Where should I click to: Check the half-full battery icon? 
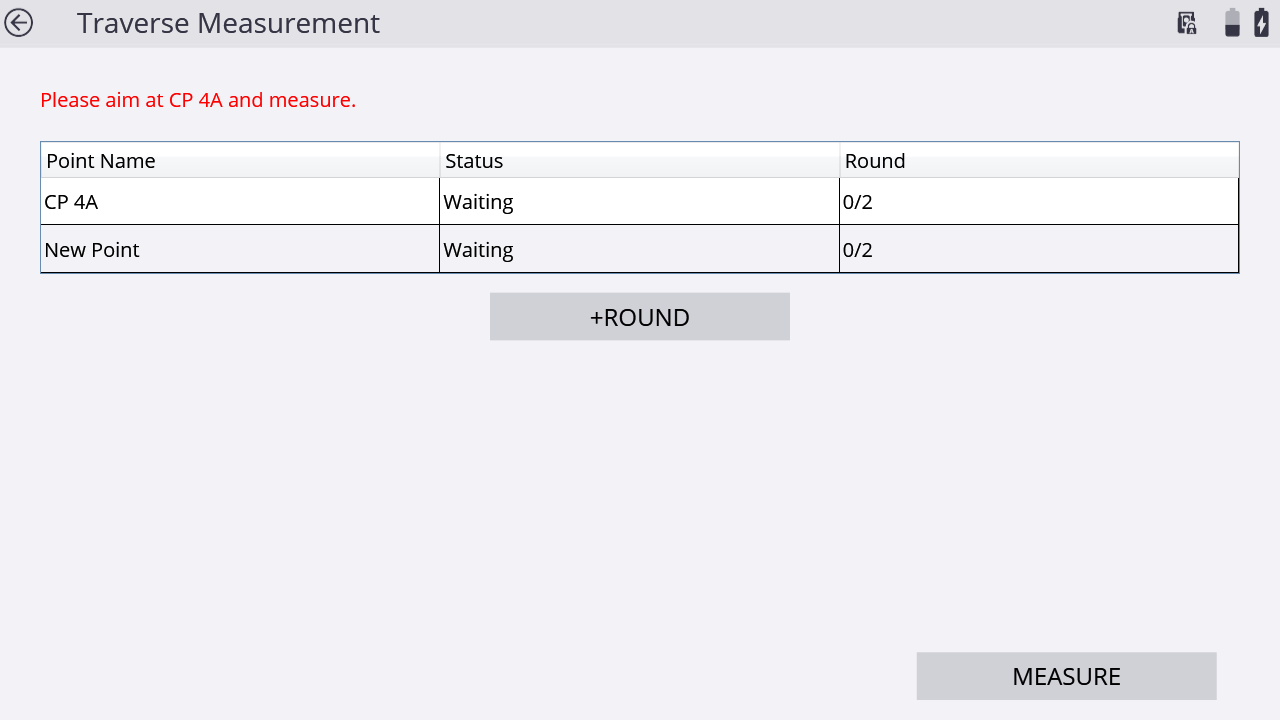tap(1232, 23)
